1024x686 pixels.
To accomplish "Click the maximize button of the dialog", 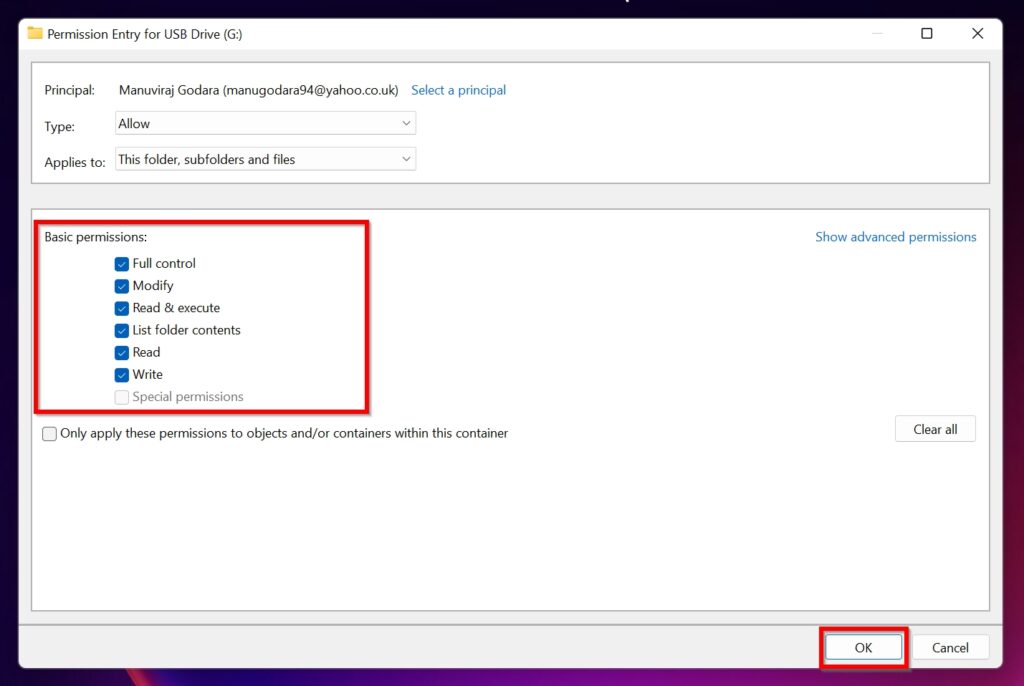I will [926, 33].
